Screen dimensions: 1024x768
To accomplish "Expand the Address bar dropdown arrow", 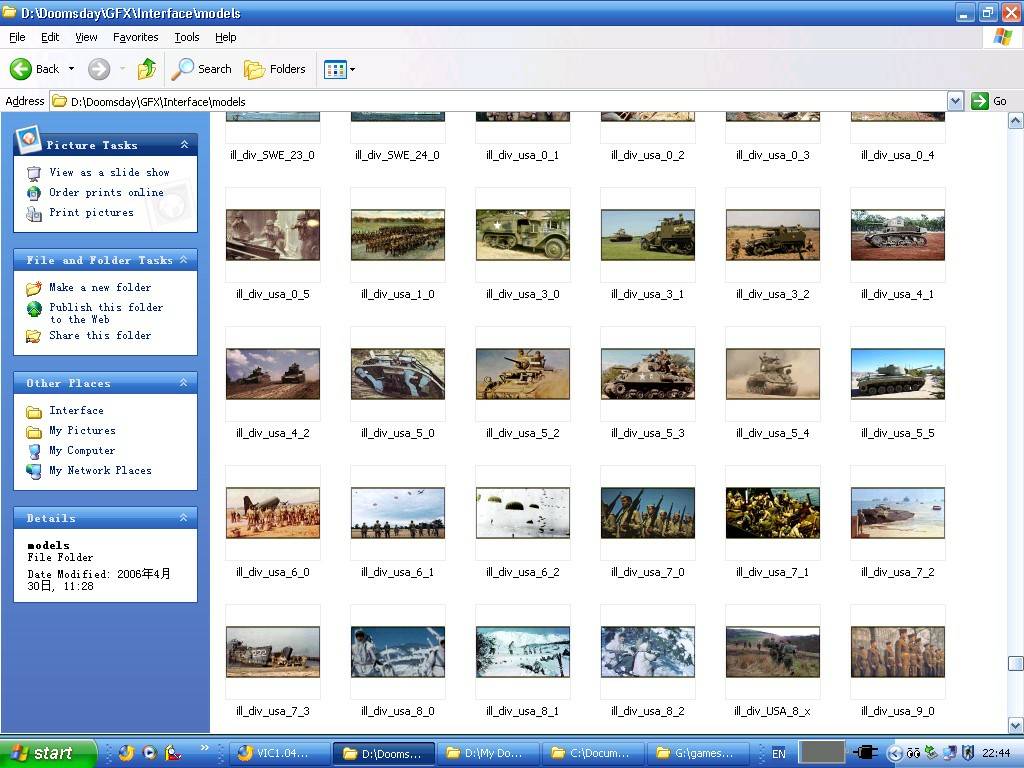I will [955, 101].
